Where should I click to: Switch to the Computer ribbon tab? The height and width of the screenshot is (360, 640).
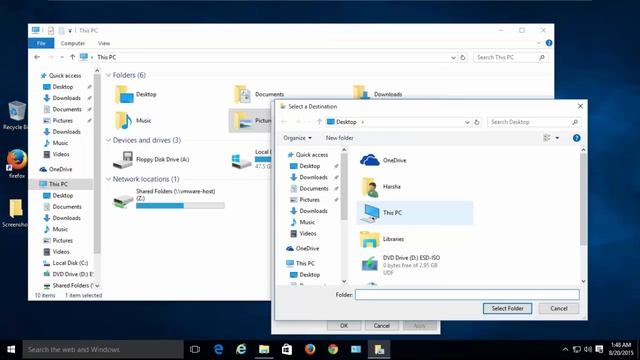tap(73, 43)
